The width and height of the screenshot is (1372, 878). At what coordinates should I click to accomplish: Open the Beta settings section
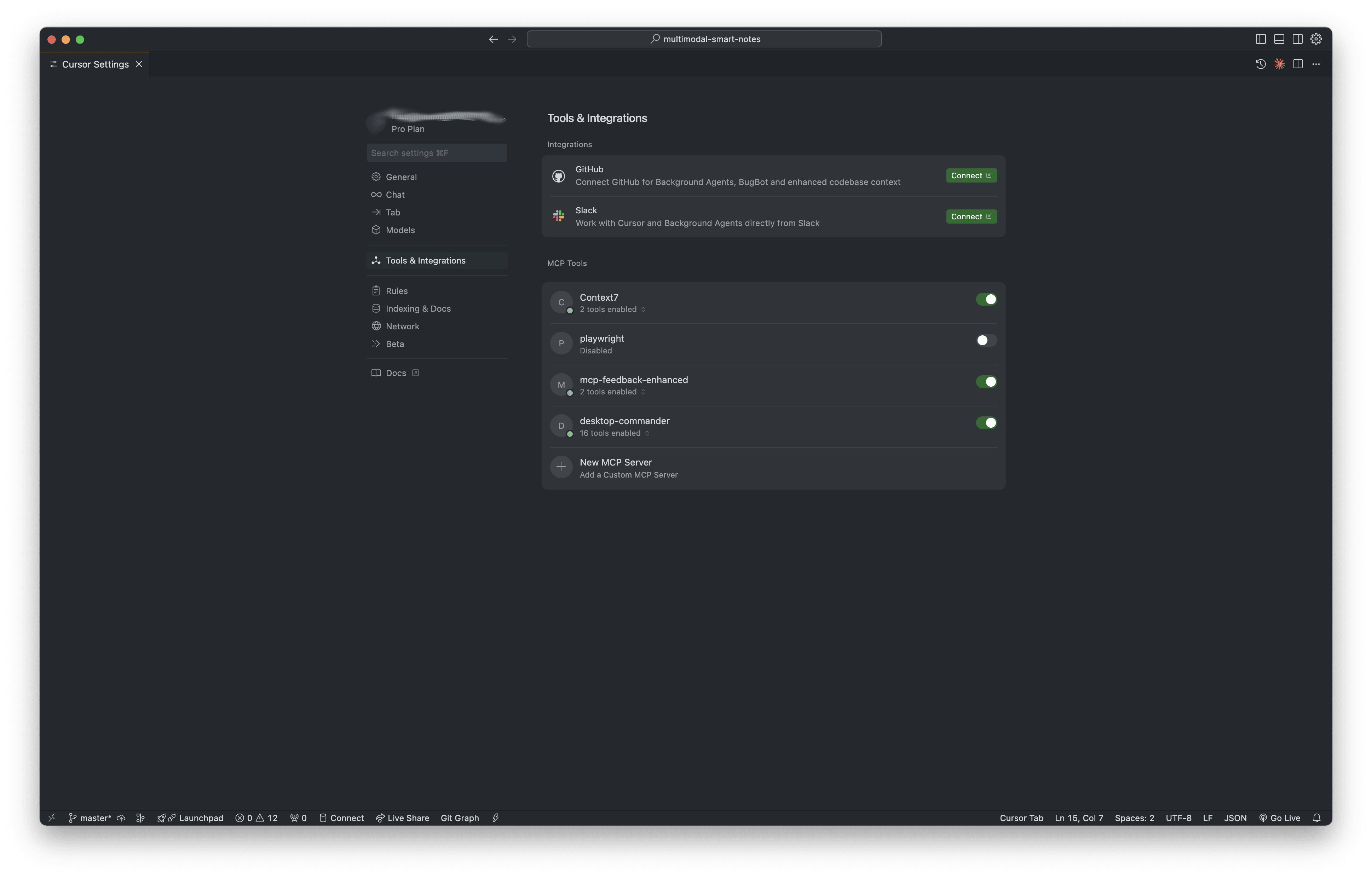coord(437,344)
